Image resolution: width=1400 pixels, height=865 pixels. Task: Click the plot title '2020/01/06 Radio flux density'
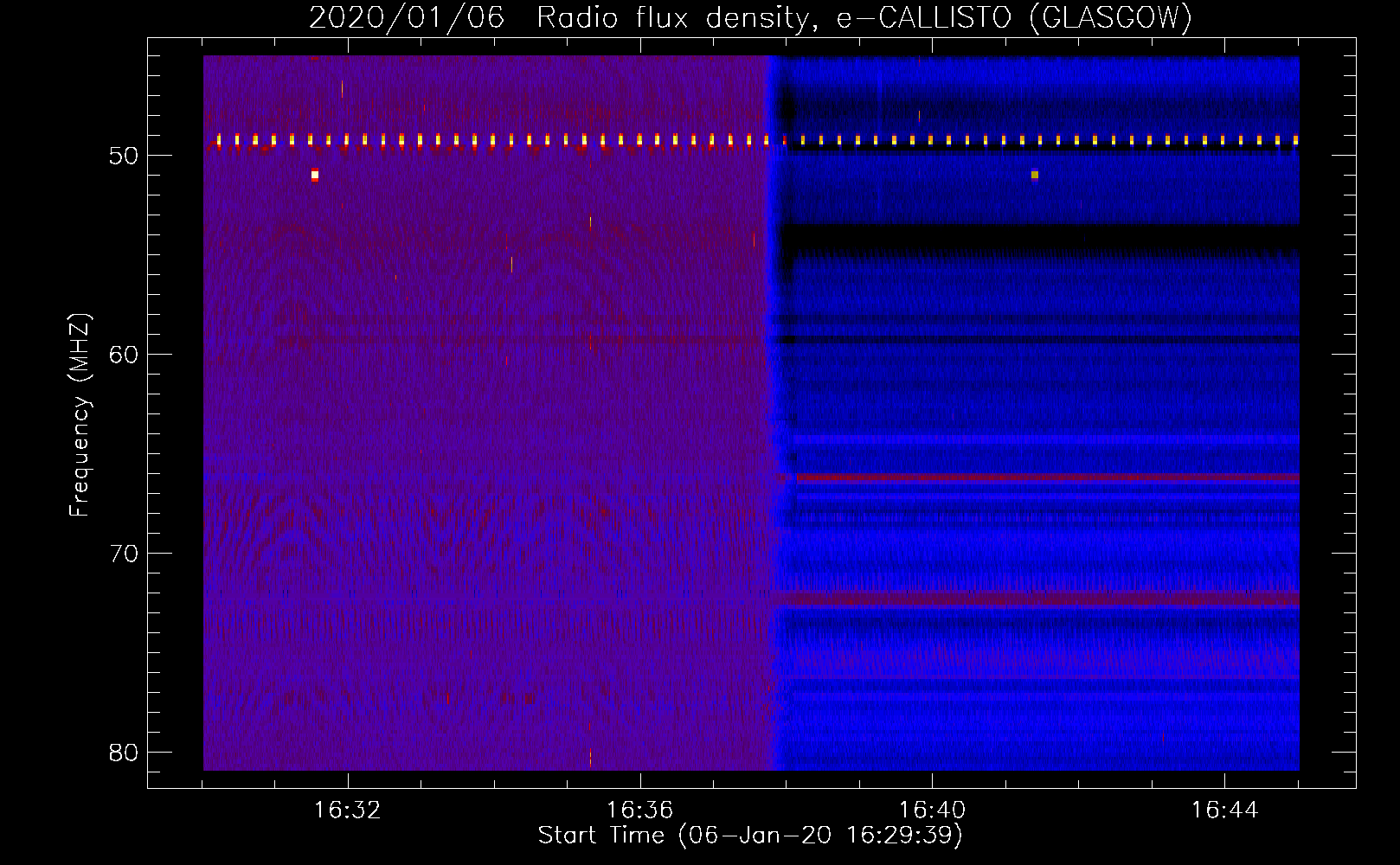pyautogui.click(x=558, y=17)
